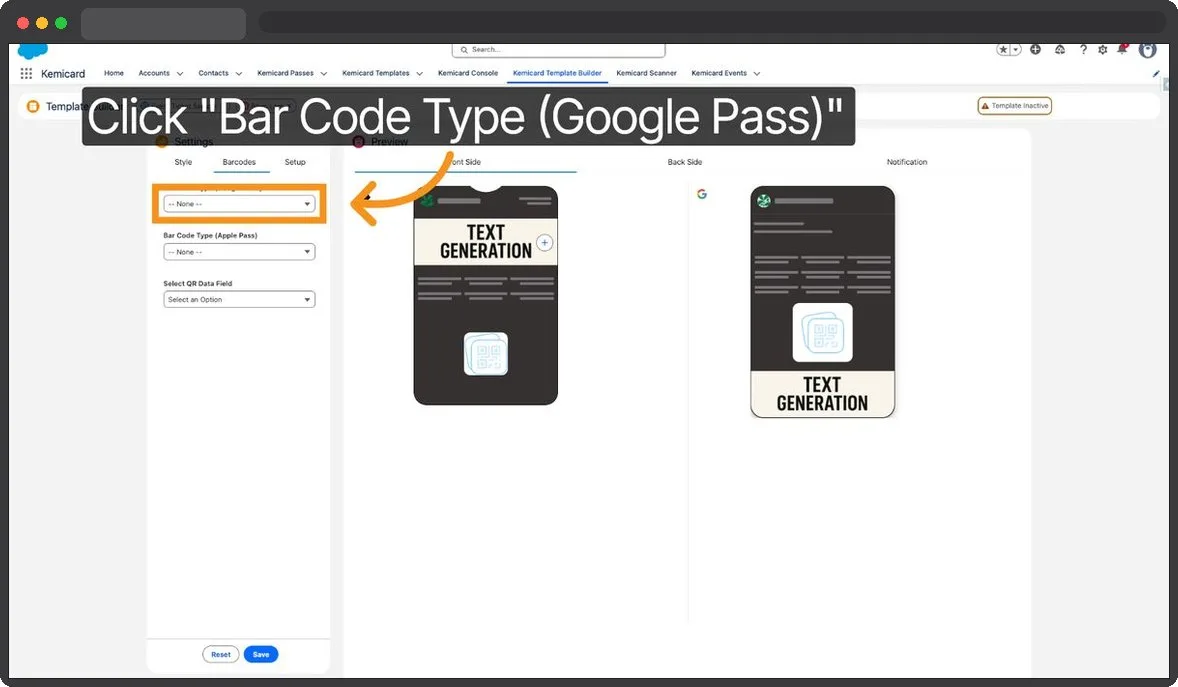This screenshot has height=687, width=1178.
Task: Switch to the Setup settings tab
Action: (295, 162)
